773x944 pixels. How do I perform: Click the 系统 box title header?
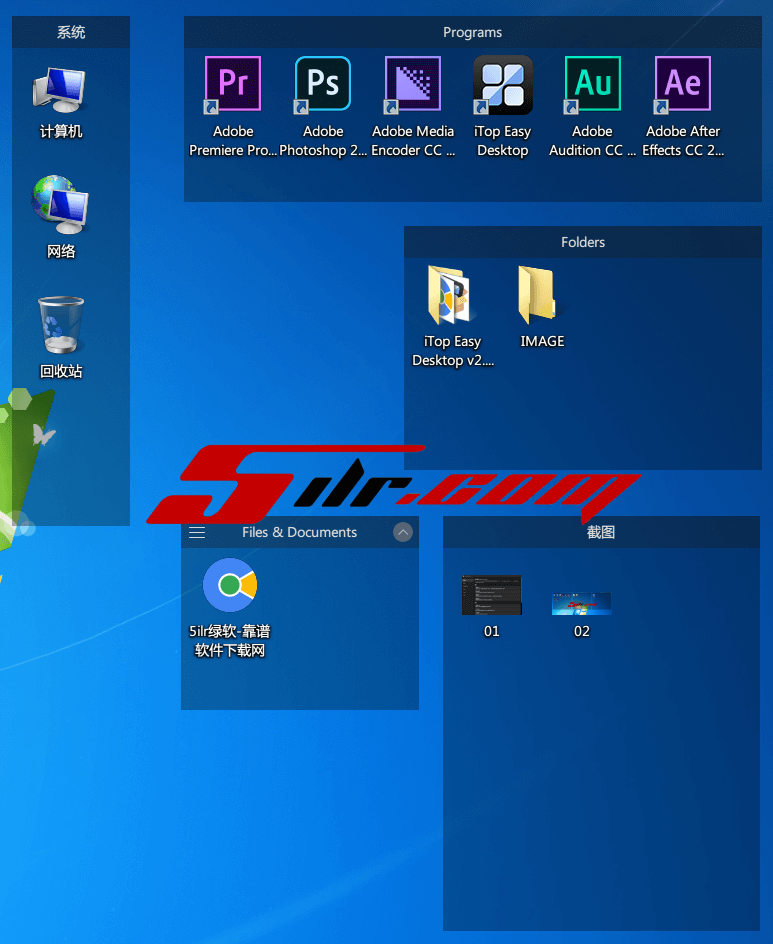[71, 32]
